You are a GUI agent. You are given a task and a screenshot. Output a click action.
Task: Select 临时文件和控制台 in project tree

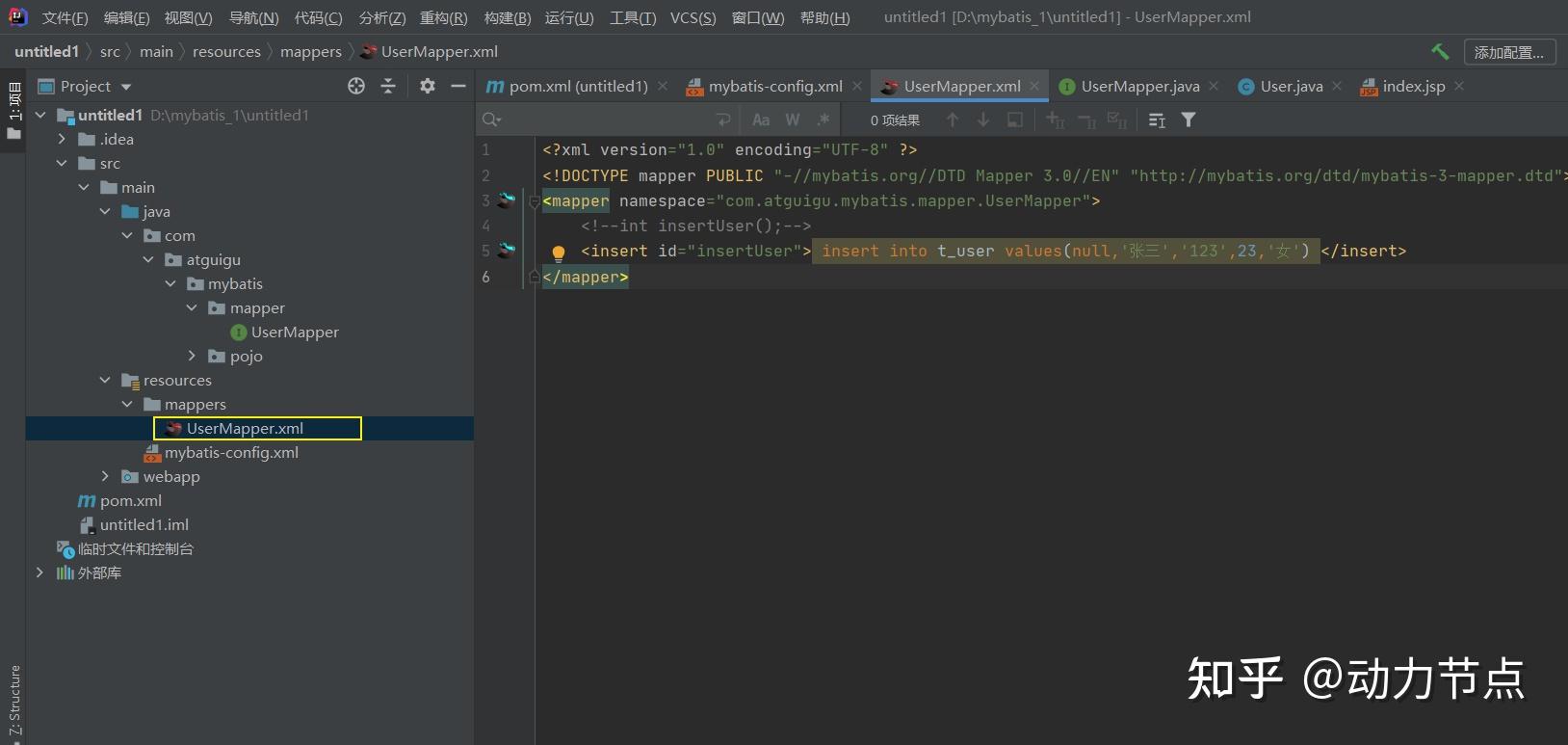click(x=125, y=548)
